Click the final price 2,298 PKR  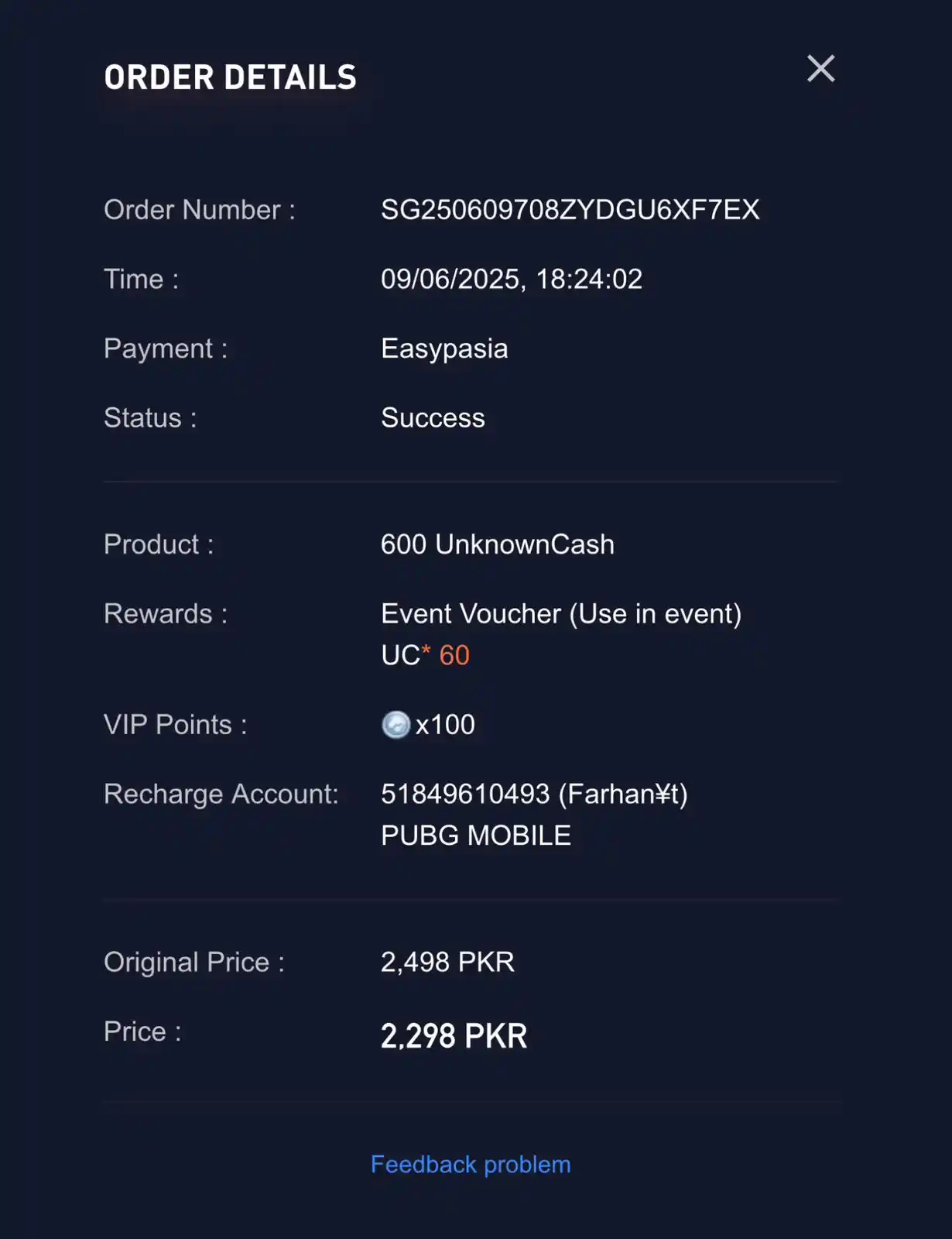pyautogui.click(x=454, y=1036)
